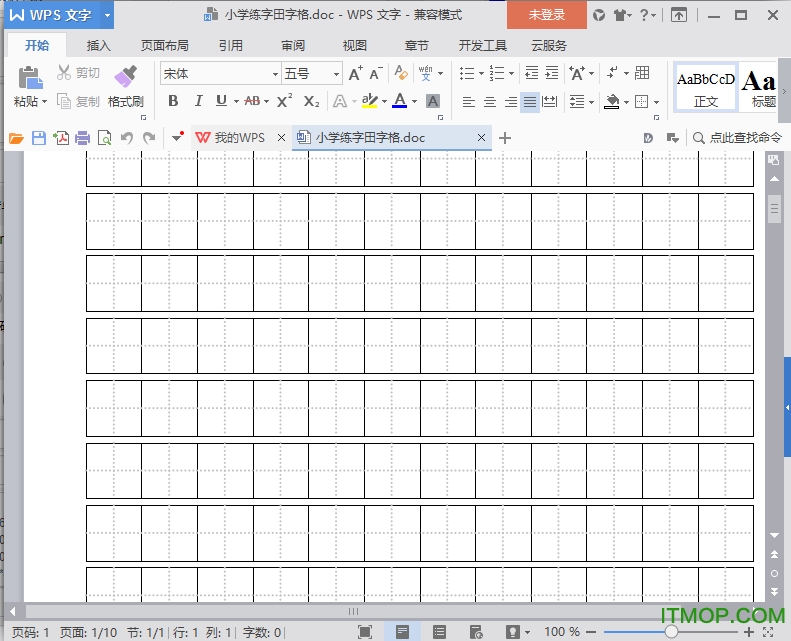Decrease paragraph indent
Image resolution: width=791 pixels, height=641 pixels.
pyautogui.click(x=532, y=73)
